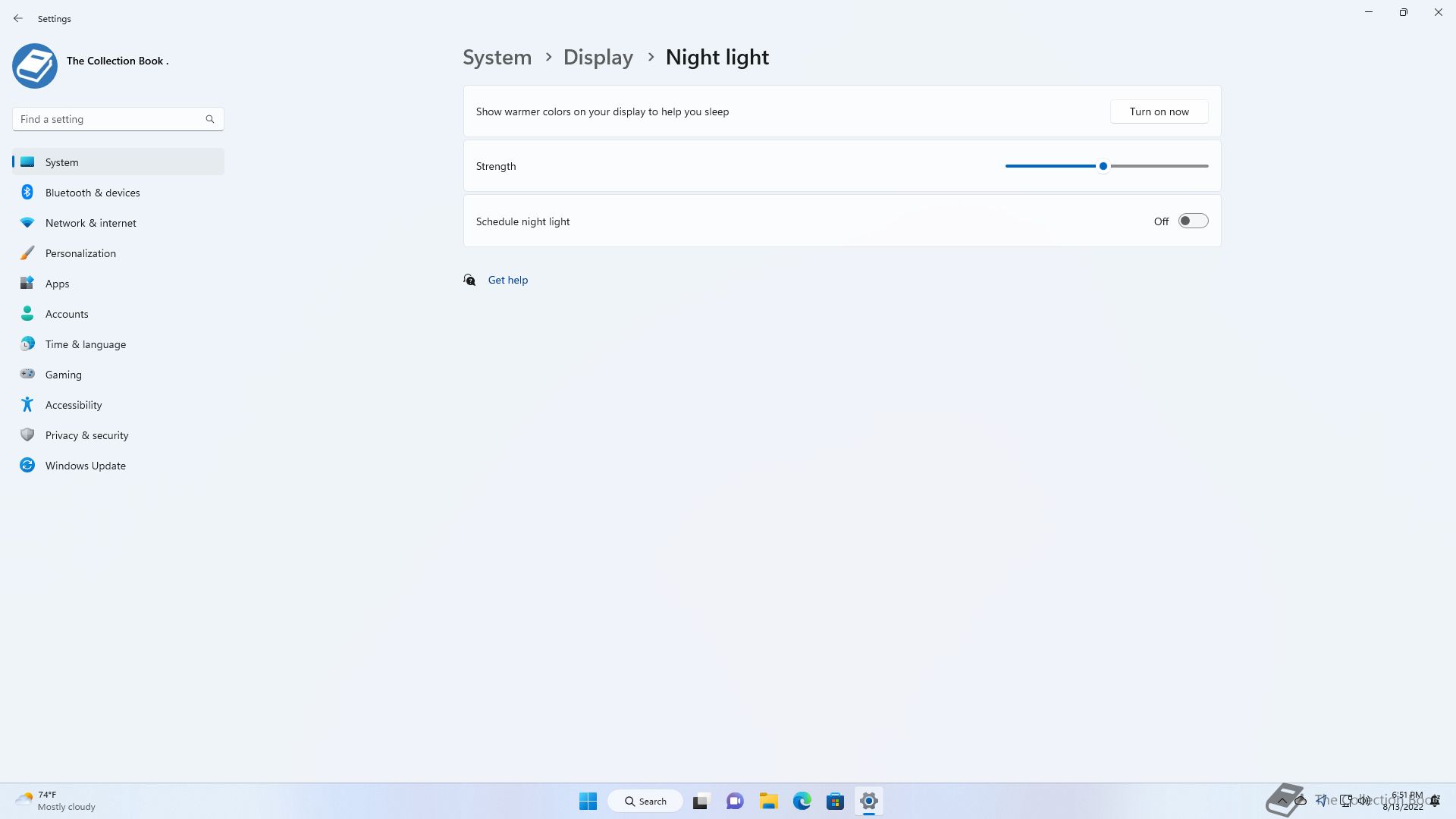Go to the System breadcrumb

pos(497,57)
